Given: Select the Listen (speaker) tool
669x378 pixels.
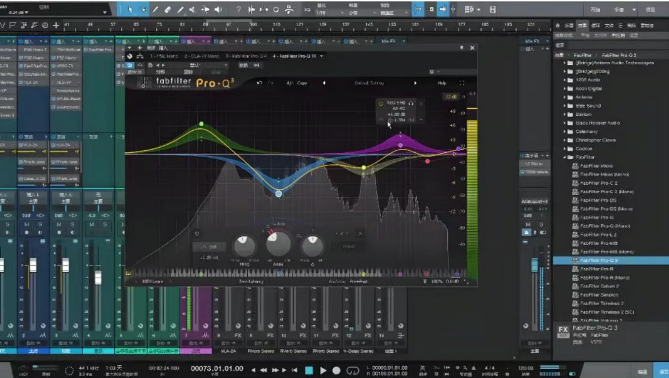Looking at the screenshot, I should (x=218, y=9).
